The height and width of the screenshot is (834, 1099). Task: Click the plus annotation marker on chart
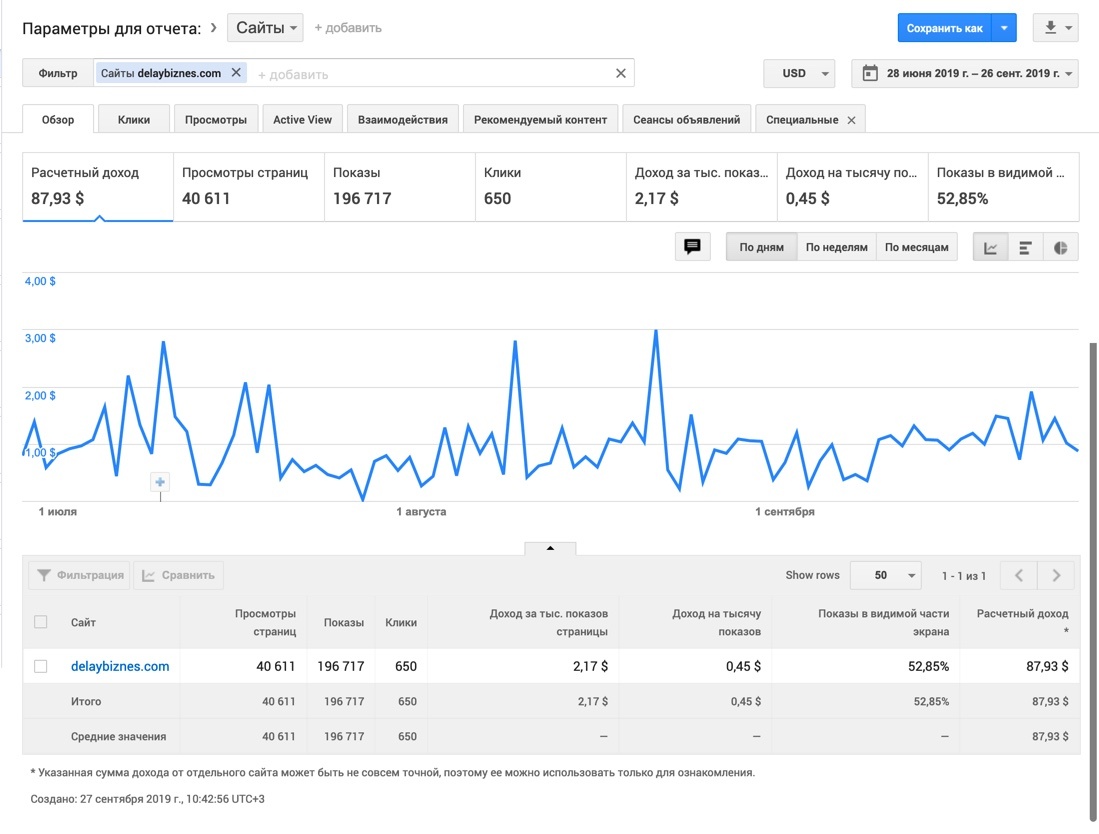(160, 482)
